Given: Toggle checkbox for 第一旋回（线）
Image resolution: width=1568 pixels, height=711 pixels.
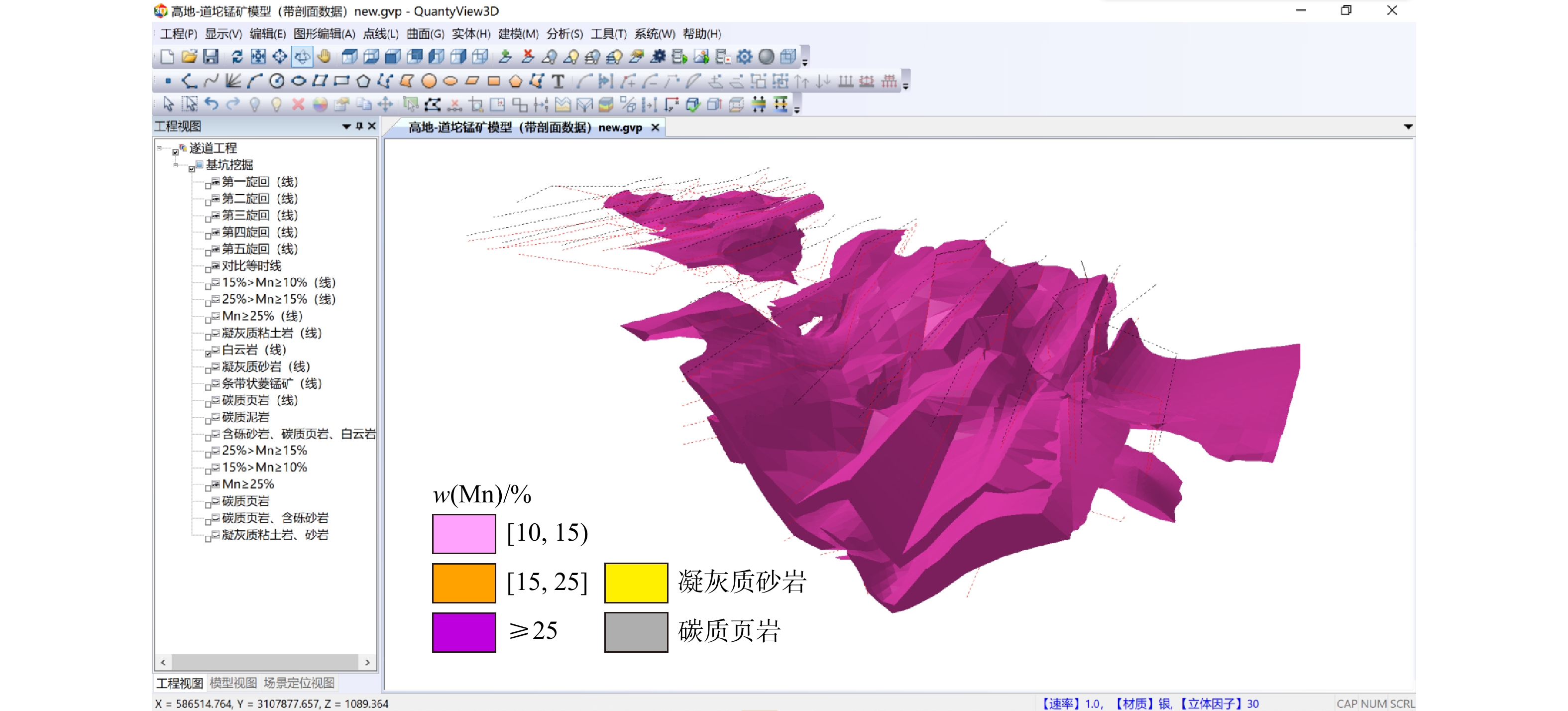Looking at the screenshot, I should click(208, 185).
